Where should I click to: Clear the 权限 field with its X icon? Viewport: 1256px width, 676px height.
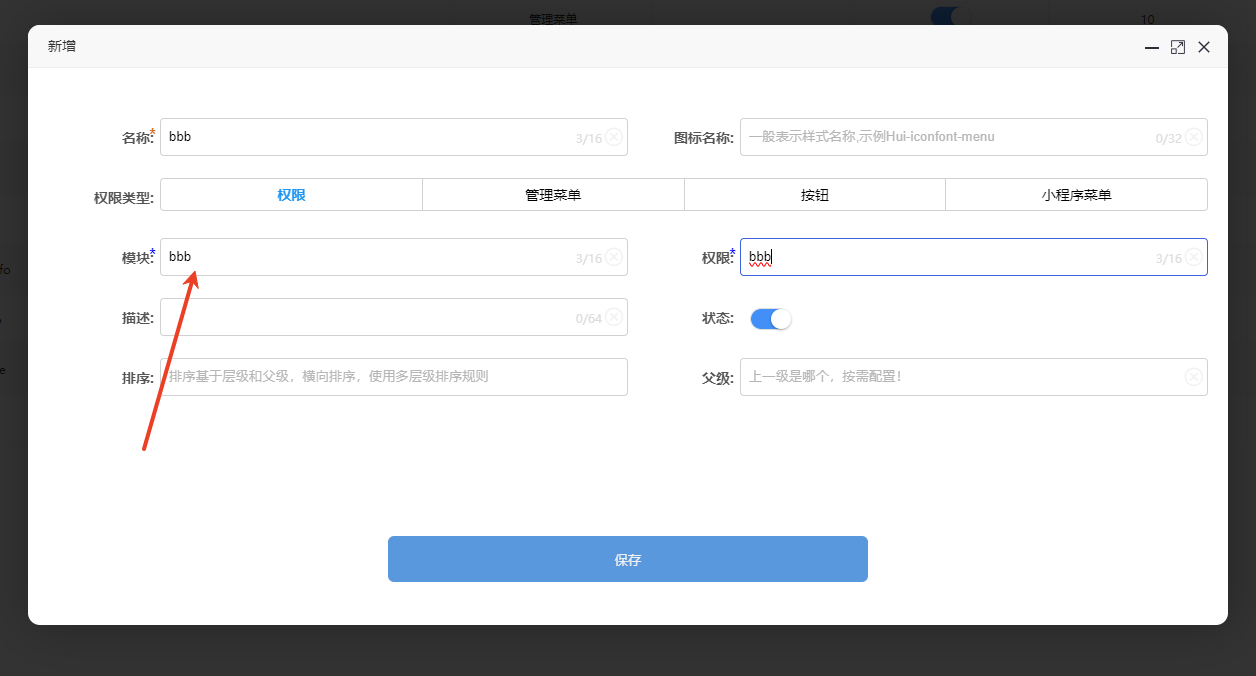(x=1194, y=257)
